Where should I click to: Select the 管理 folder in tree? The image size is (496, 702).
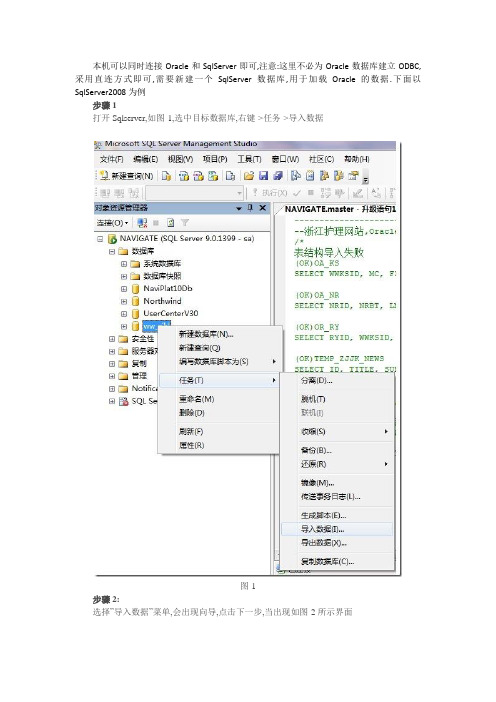pyautogui.click(x=139, y=376)
